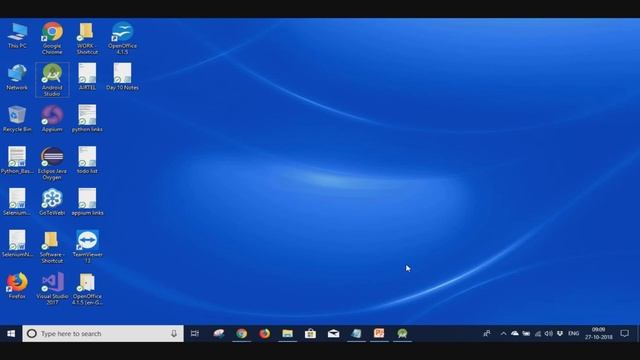Open the Windows Start menu
The height and width of the screenshot is (360, 640).
(x=11, y=333)
